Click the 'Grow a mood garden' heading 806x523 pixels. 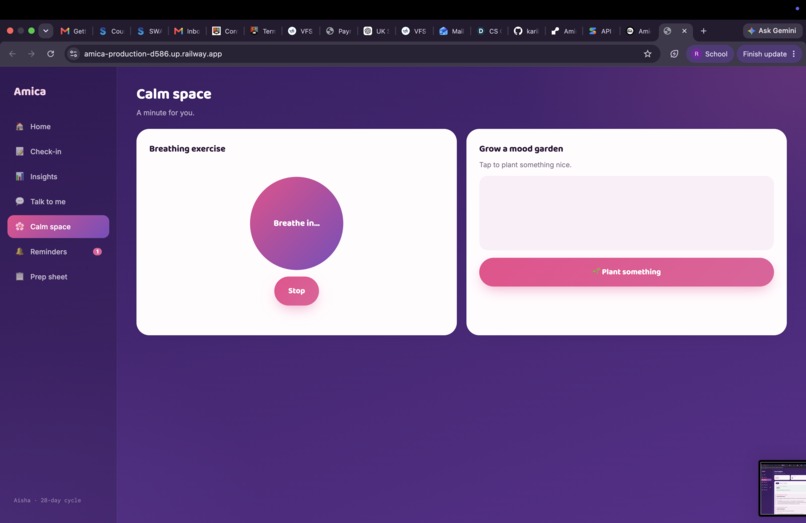(x=521, y=149)
